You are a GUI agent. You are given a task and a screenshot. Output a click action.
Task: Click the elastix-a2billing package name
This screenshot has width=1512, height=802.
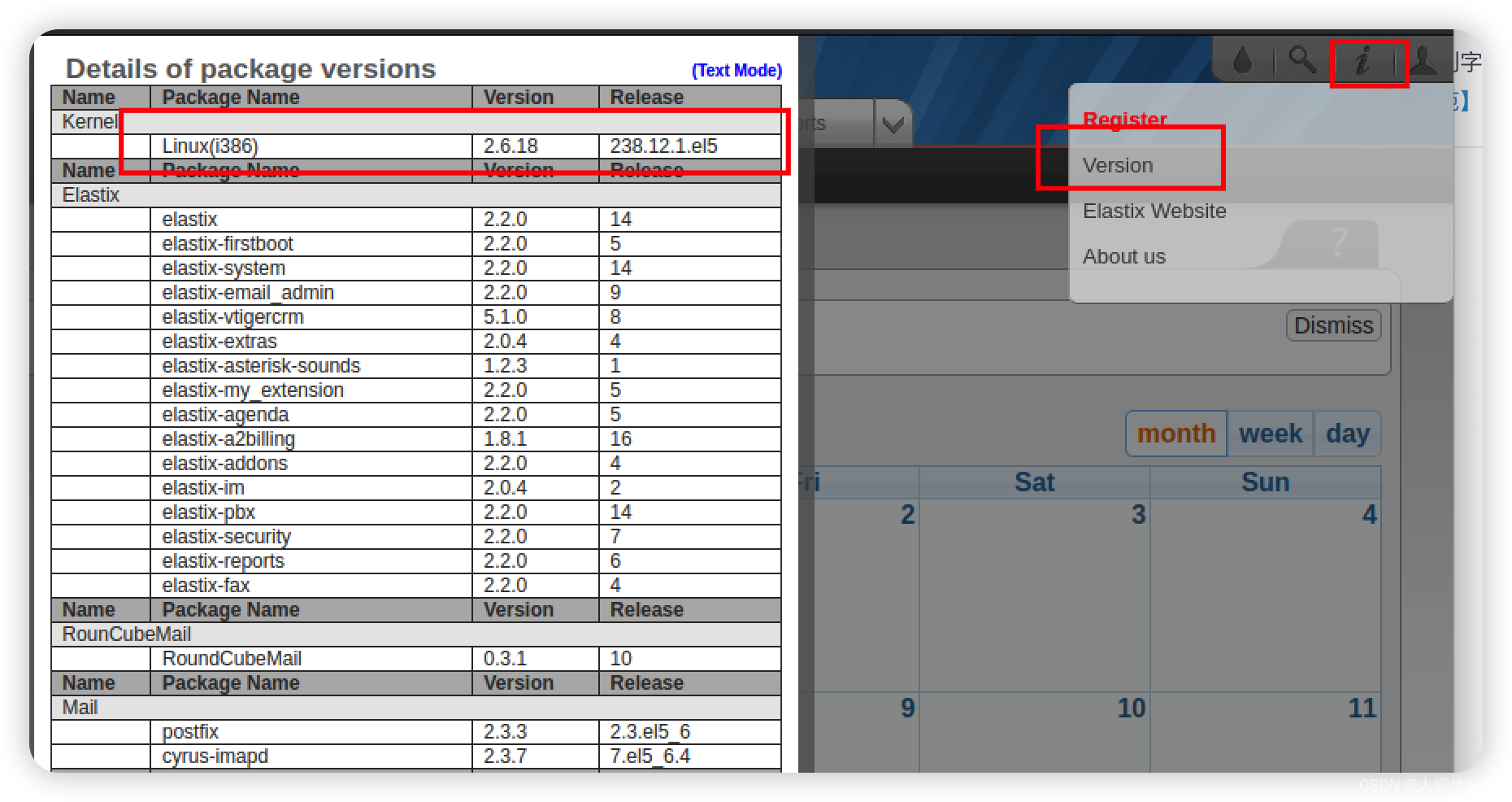pos(228,439)
